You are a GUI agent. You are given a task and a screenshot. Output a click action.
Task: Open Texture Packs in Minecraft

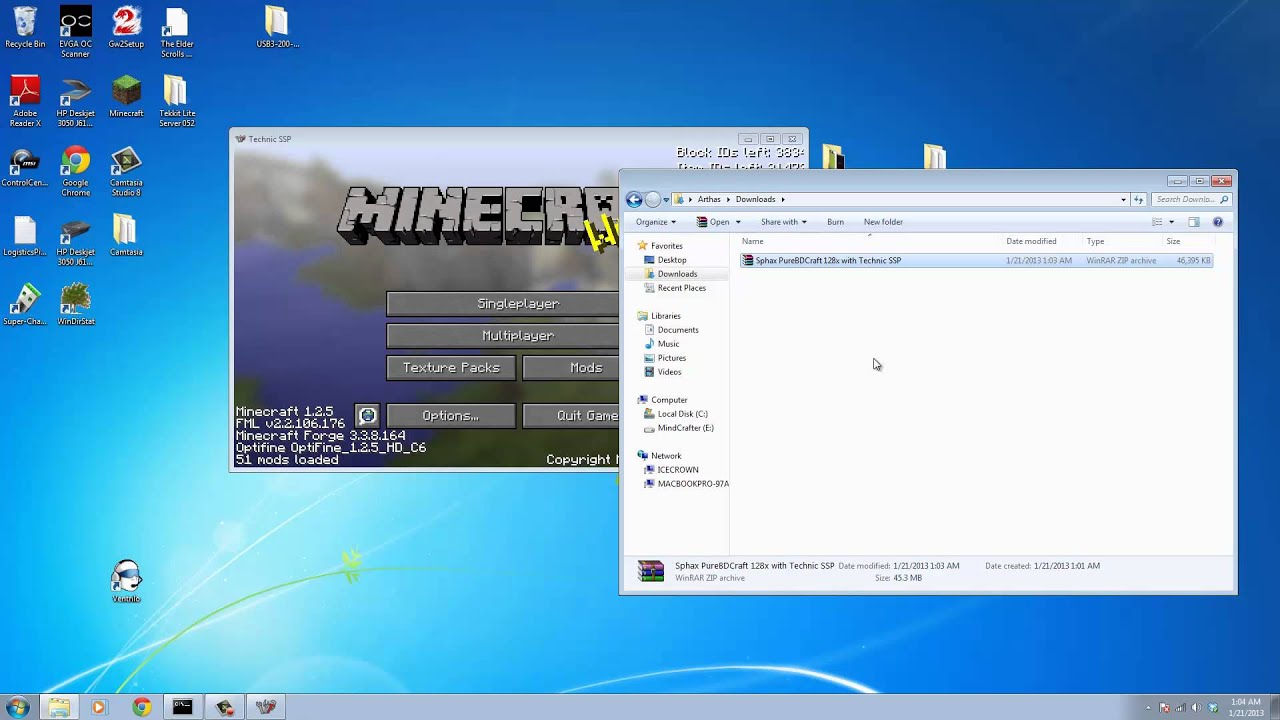click(451, 367)
